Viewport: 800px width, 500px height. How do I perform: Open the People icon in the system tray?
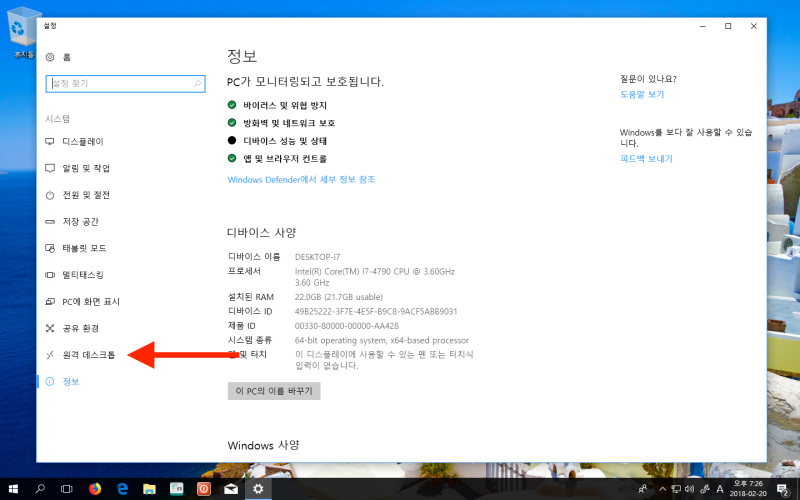(643, 489)
